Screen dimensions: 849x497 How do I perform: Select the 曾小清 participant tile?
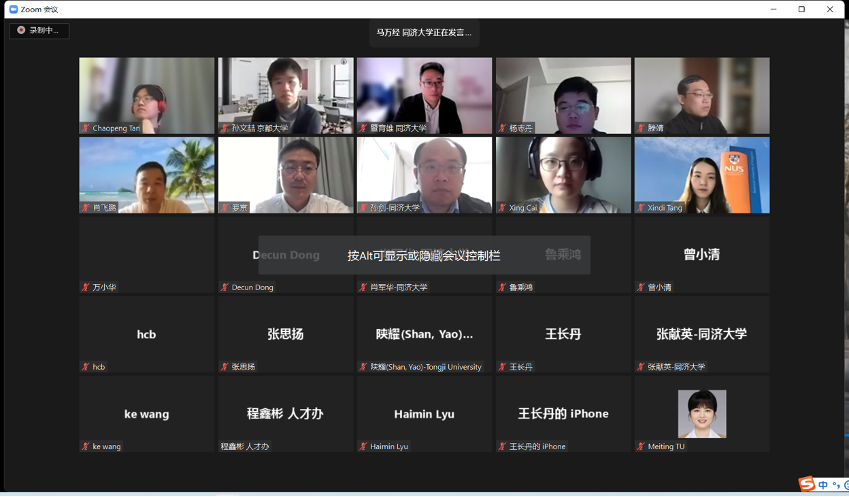click(702, 254)
